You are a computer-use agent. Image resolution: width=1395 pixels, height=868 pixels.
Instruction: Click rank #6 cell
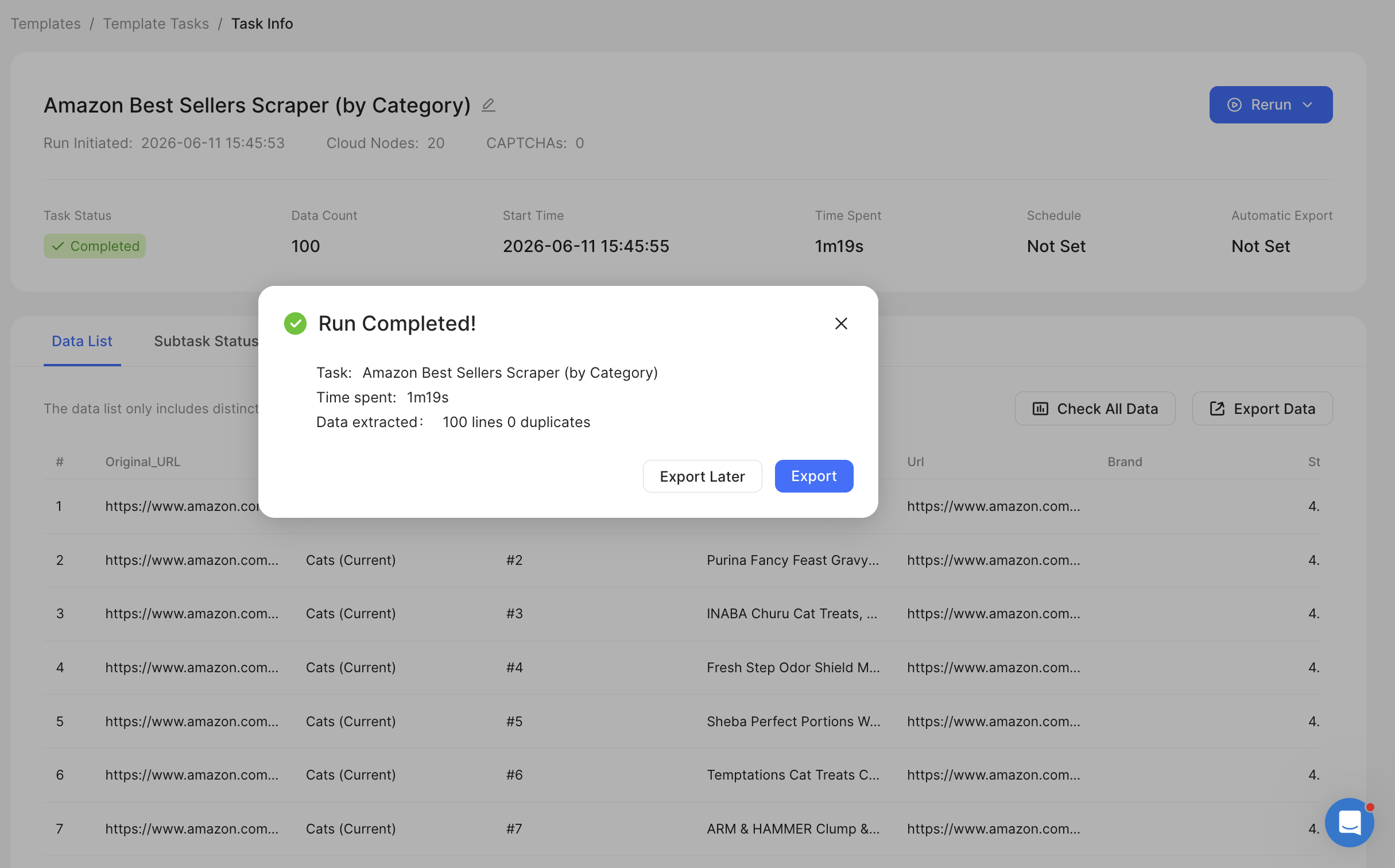click(514, 774)
